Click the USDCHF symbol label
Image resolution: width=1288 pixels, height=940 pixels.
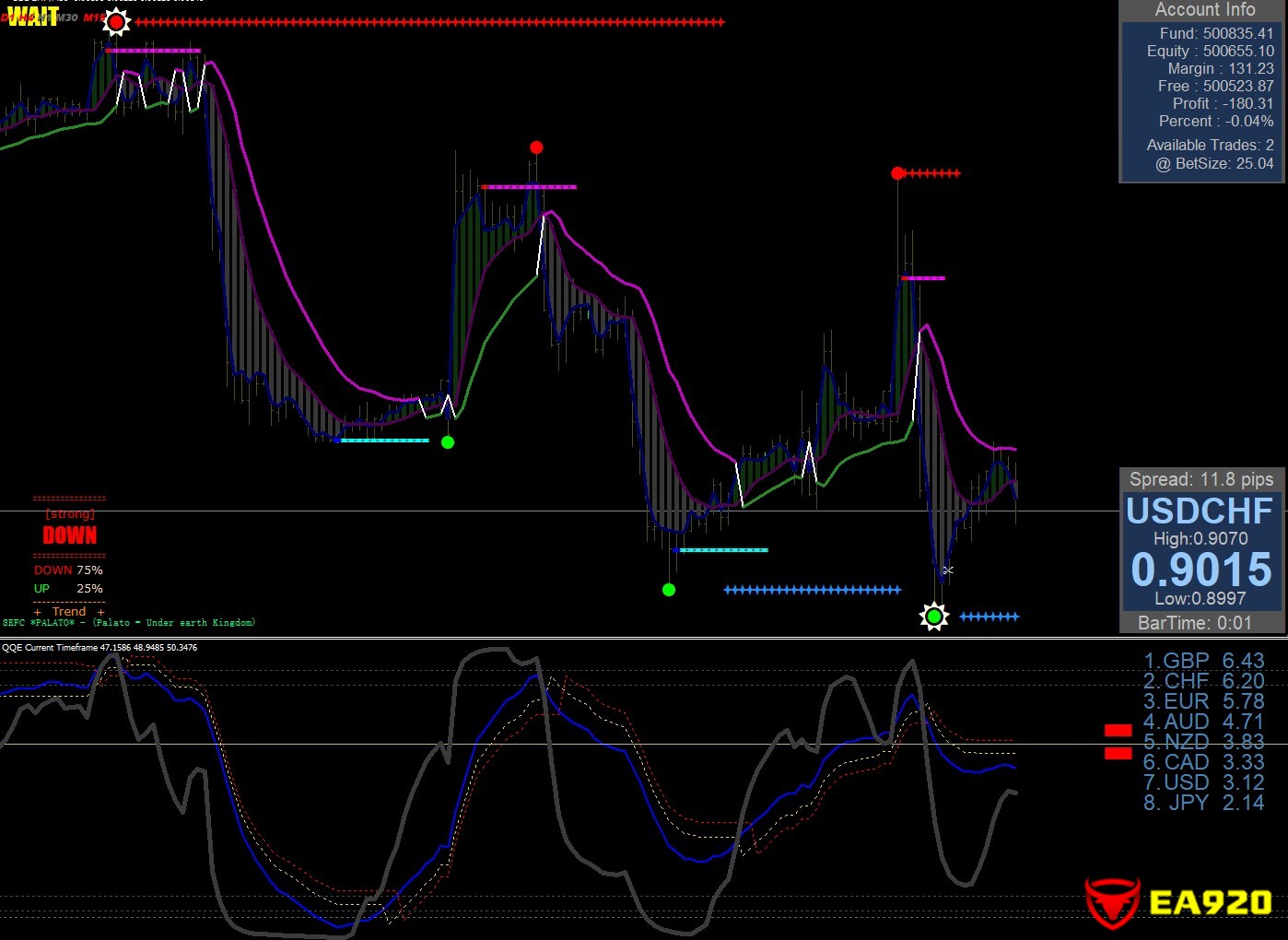1199,511
